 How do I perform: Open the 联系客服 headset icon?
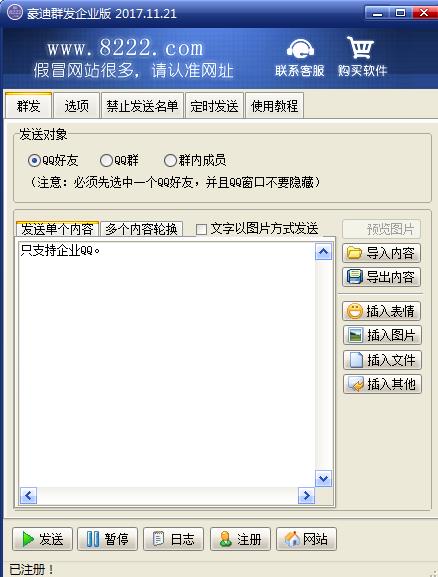(x=300, y=49)
